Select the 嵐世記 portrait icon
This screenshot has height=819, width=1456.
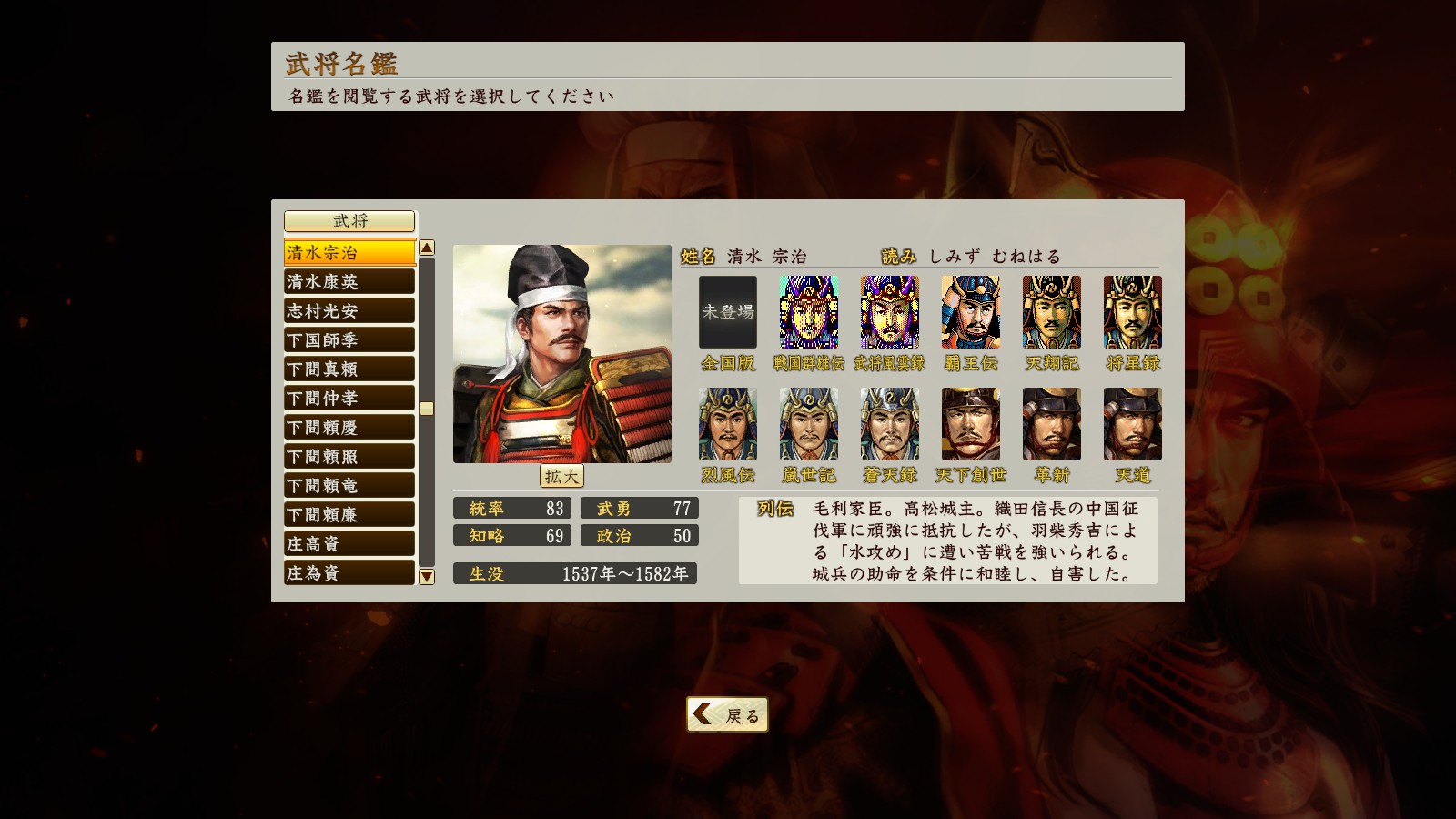click(x=809, y=424)
